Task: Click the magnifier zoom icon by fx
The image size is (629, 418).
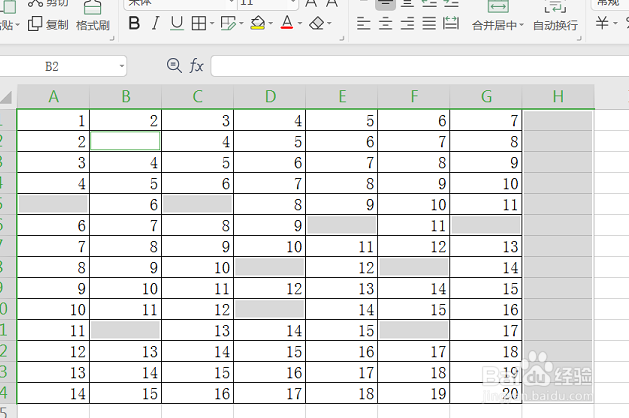Action: point(174,65)
